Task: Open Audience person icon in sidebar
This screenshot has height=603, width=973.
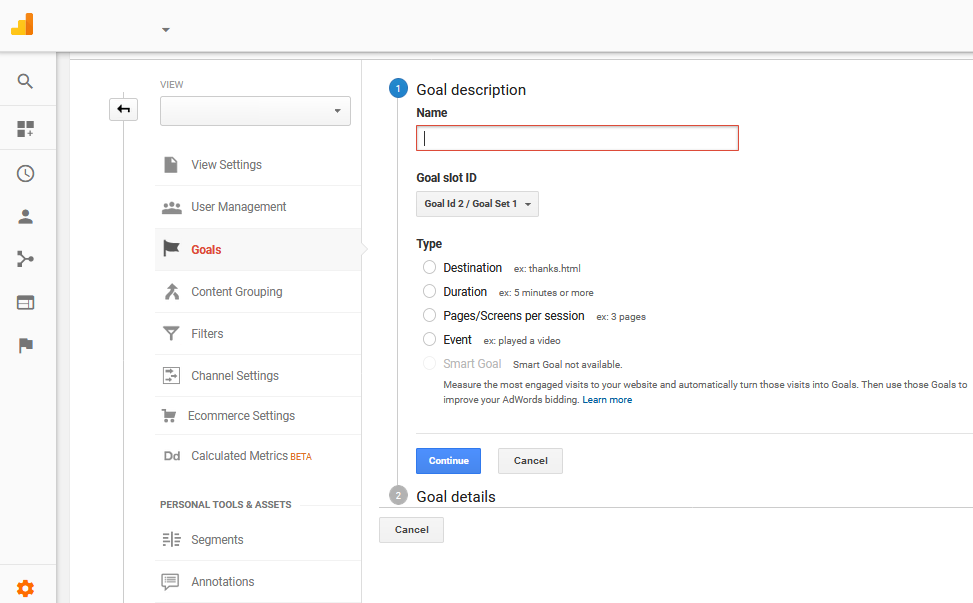Action: pos(25,217)
